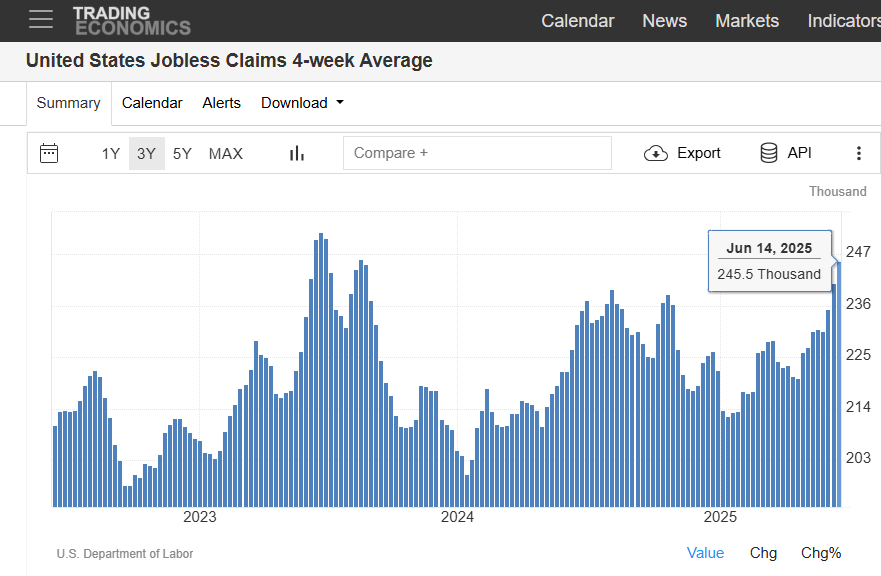Show Value view of chart
This screenshot has width=881, height=576.
tap(705, 553)
